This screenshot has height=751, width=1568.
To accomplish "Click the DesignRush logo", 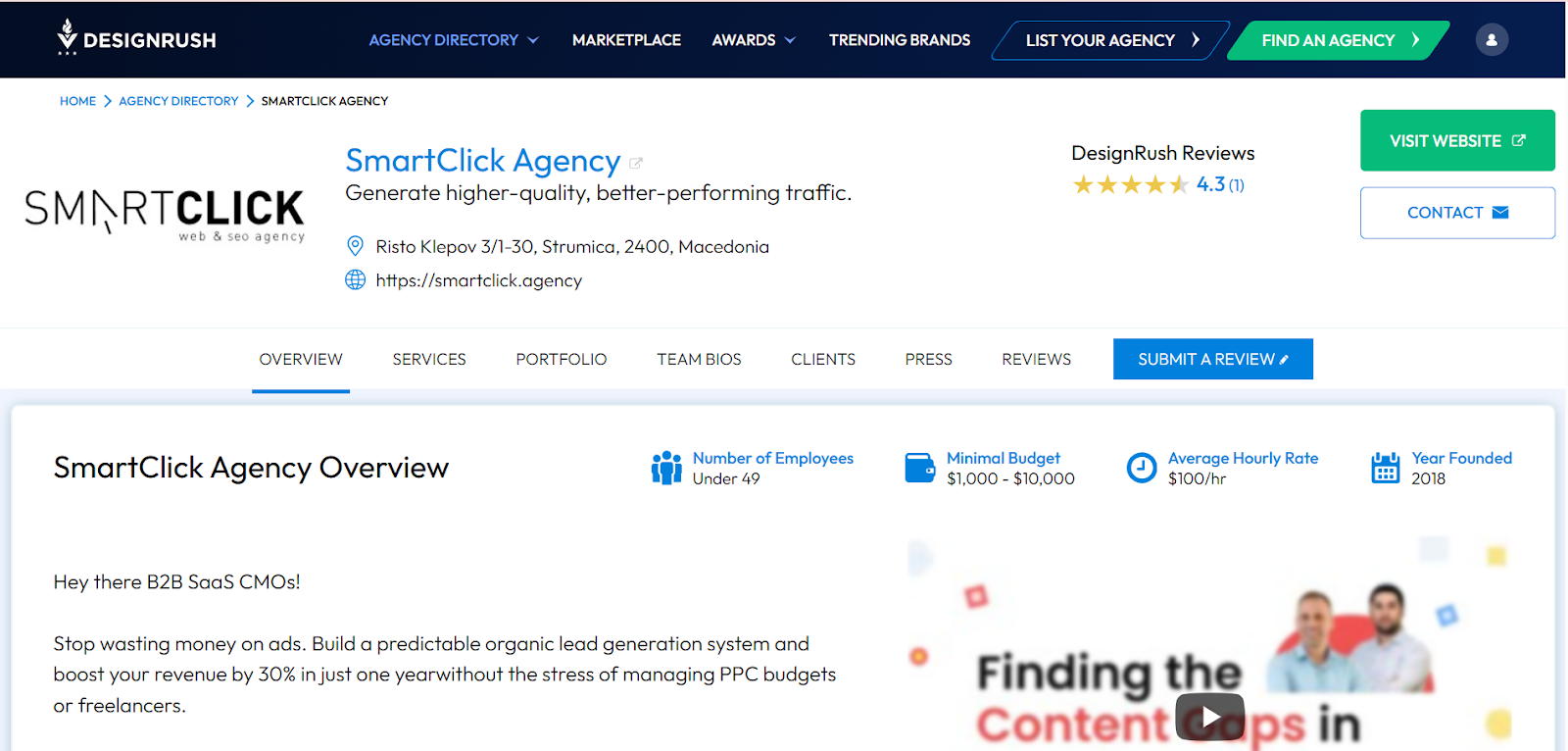I will pos(136,38).
